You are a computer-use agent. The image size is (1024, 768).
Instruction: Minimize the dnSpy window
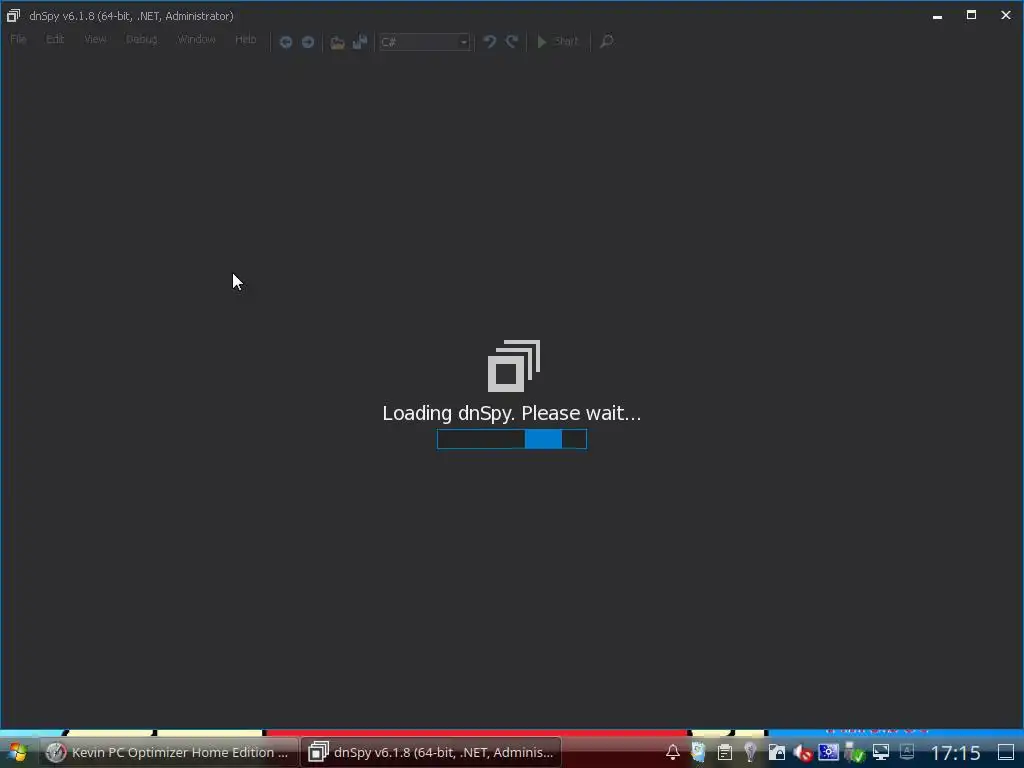(x=938, y=16)
